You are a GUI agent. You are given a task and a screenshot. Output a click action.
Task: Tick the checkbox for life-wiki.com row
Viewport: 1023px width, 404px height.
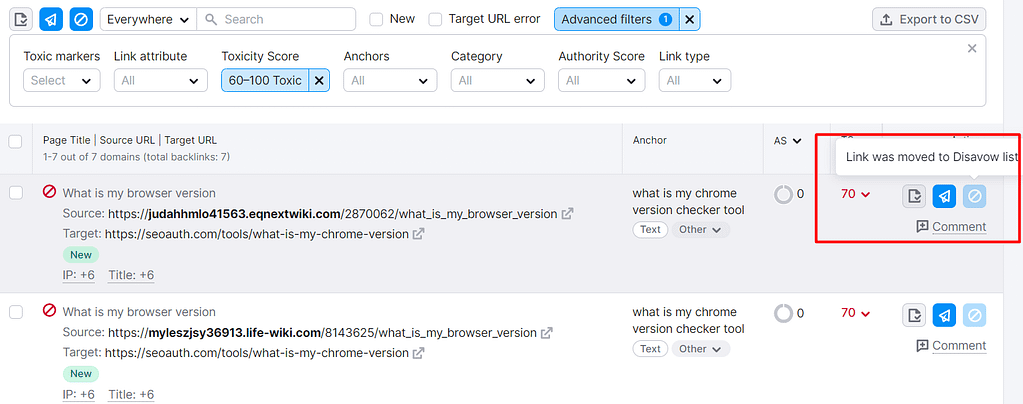pyautogui.click(x=16, y=311)
